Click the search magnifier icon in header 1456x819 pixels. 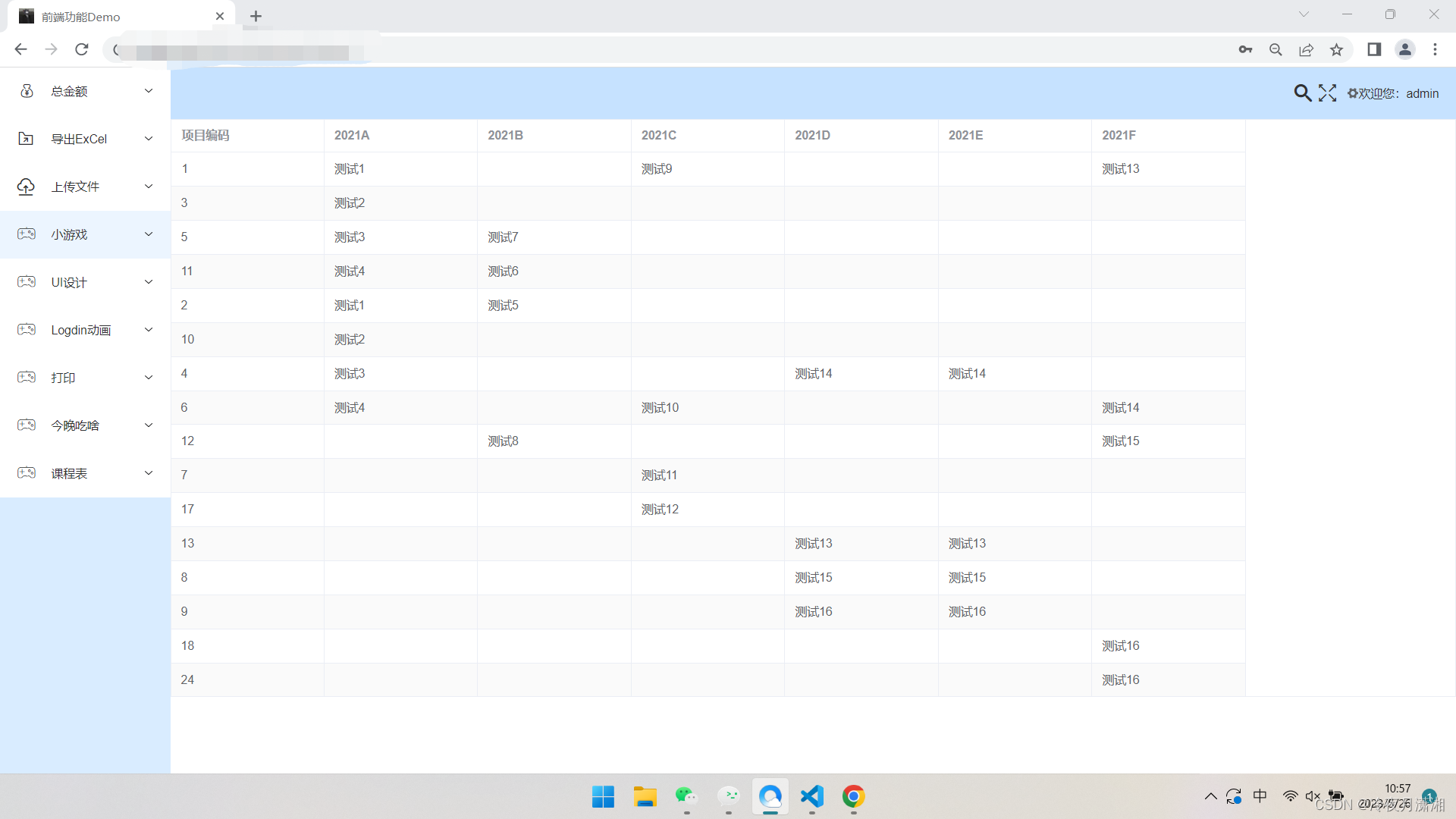click(1302, 93)
